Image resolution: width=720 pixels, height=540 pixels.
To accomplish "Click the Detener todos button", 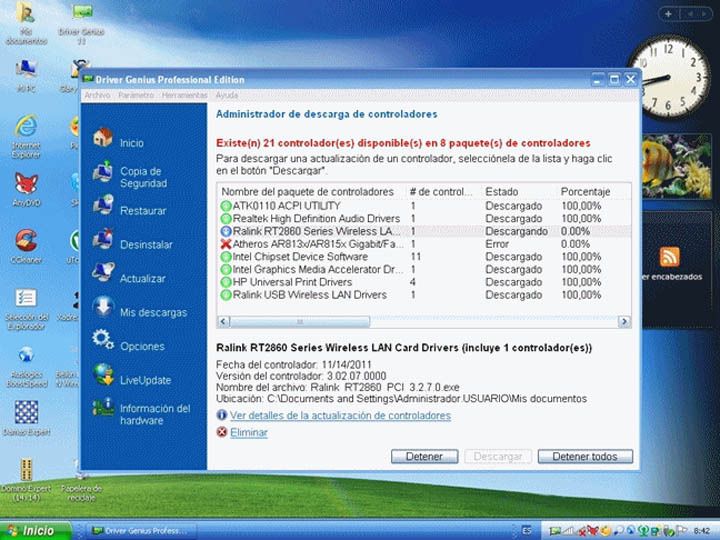I will pos(585,456).
